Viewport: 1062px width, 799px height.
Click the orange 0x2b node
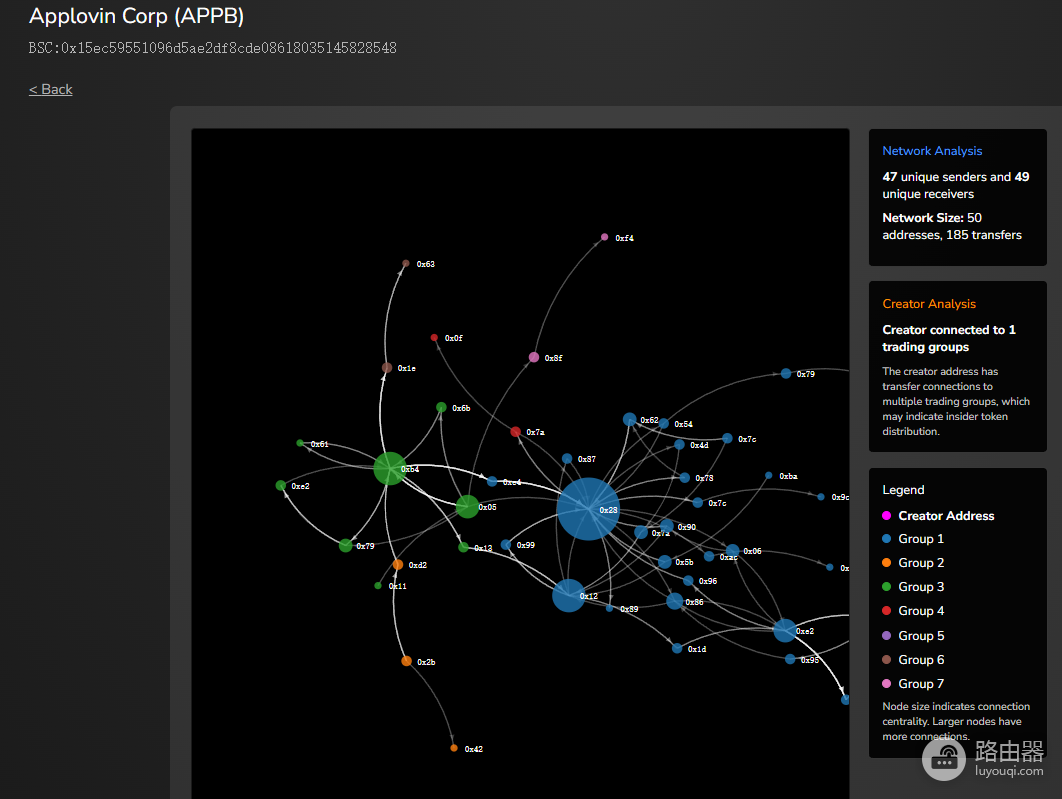[x=406, y=661]
